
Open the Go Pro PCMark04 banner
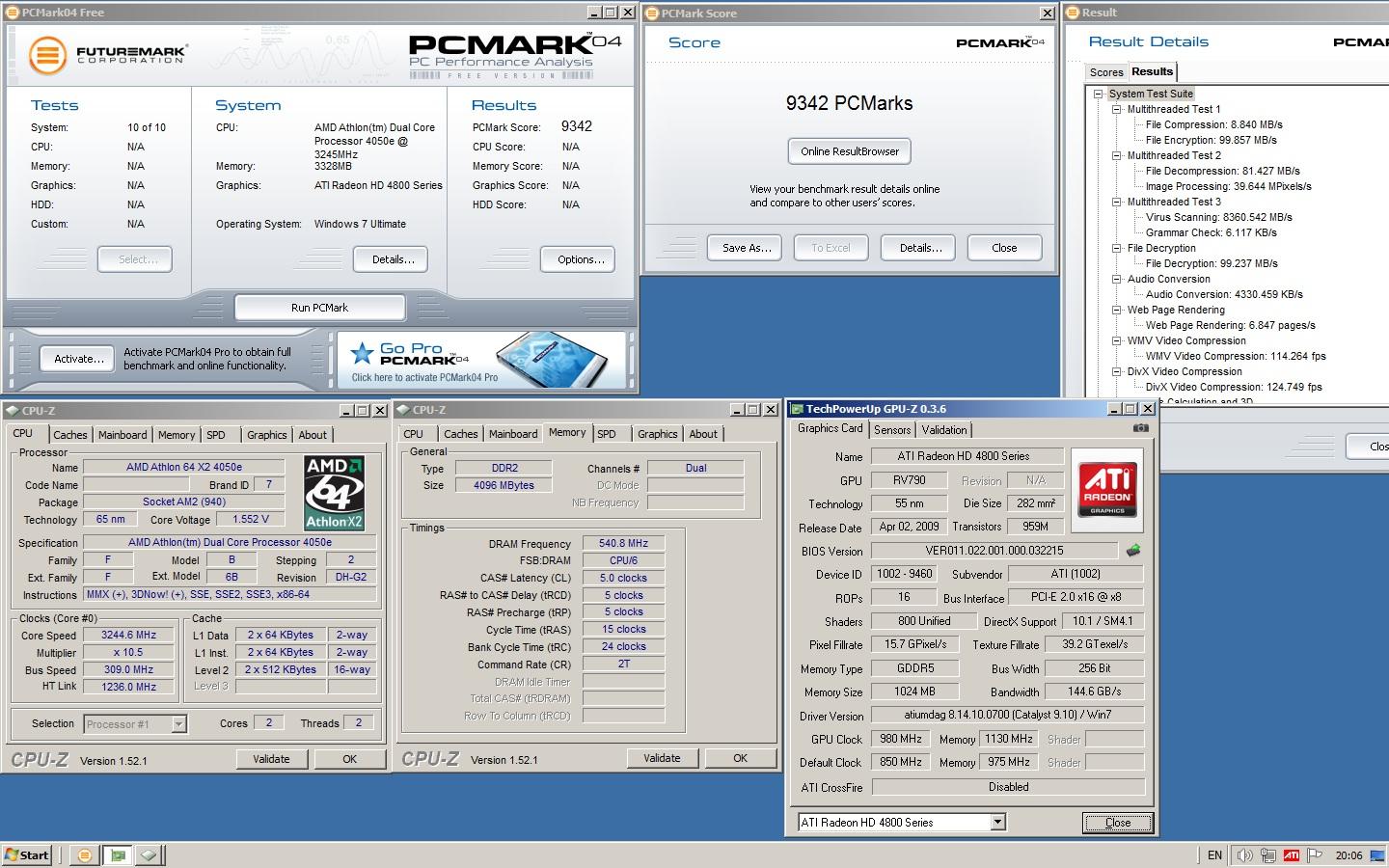point(482,359)
